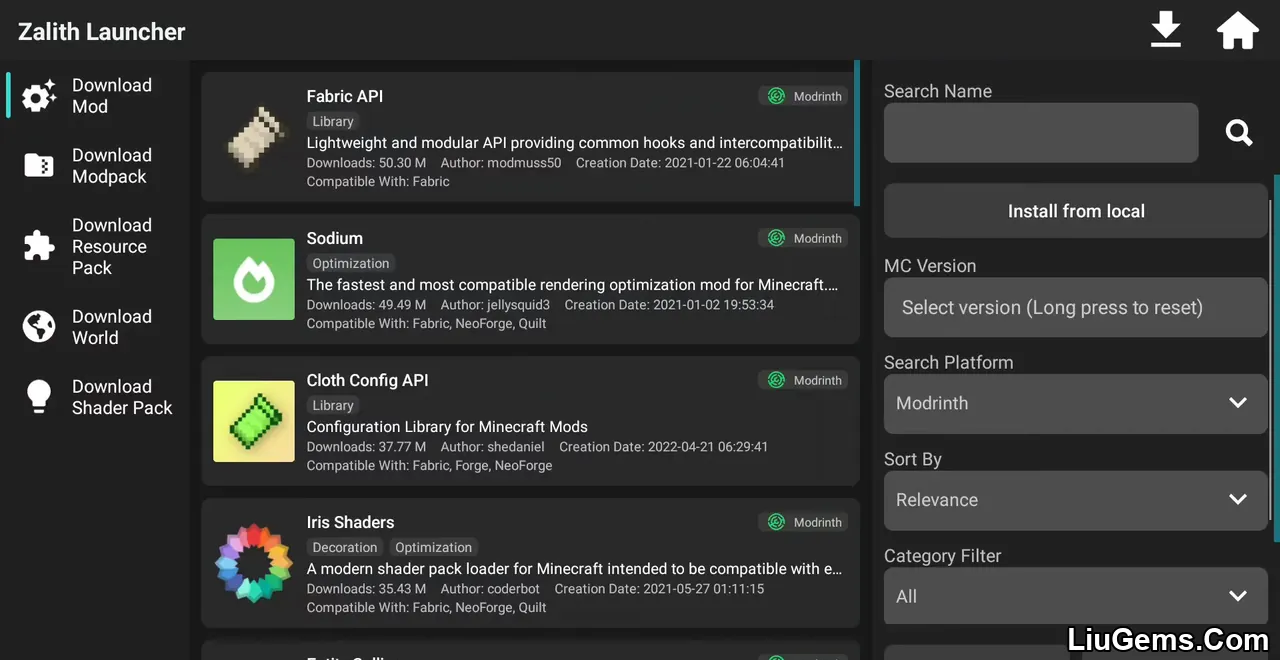This screenshot has width=1280, height=660.
Task: Focus the Search Name input field
Action: point(1041,132)
